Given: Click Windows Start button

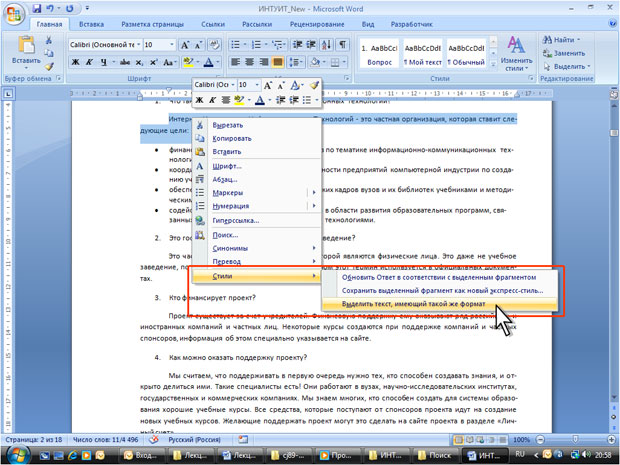Looking at the screenshot, I should point(17,455).
